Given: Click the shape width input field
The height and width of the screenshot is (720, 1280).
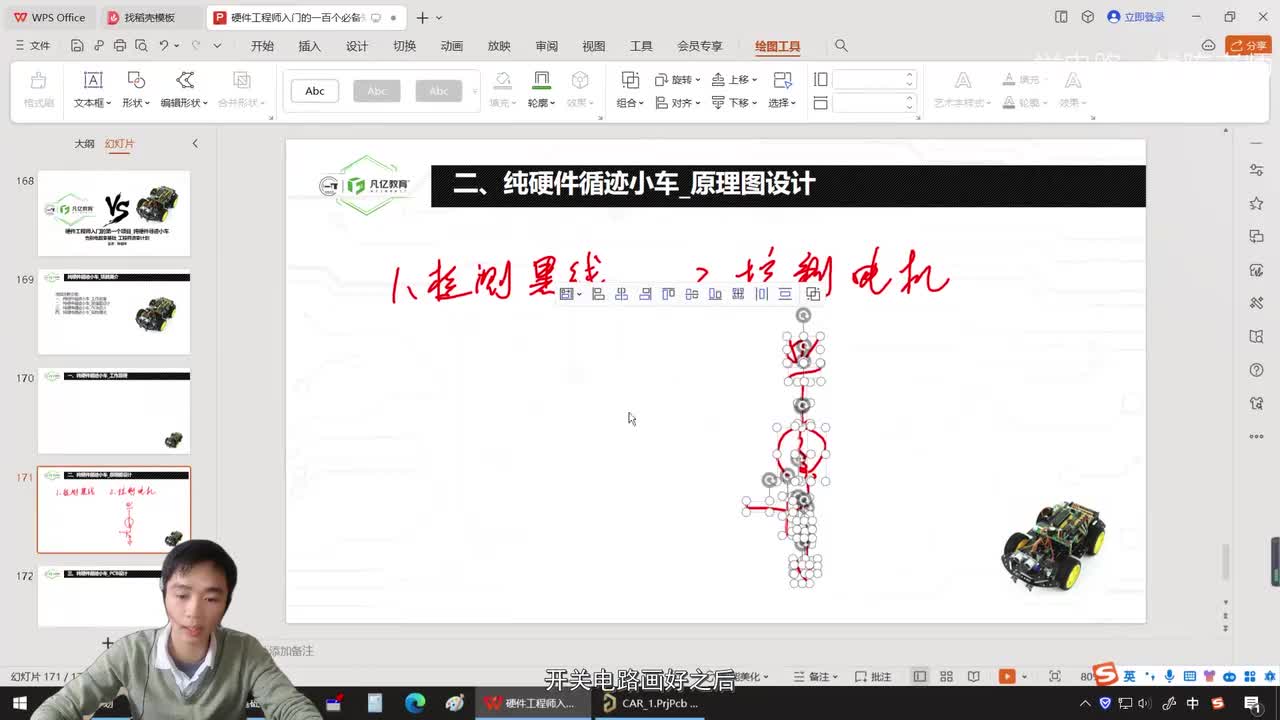Looking at the screenshot, I should click(874, 103).
